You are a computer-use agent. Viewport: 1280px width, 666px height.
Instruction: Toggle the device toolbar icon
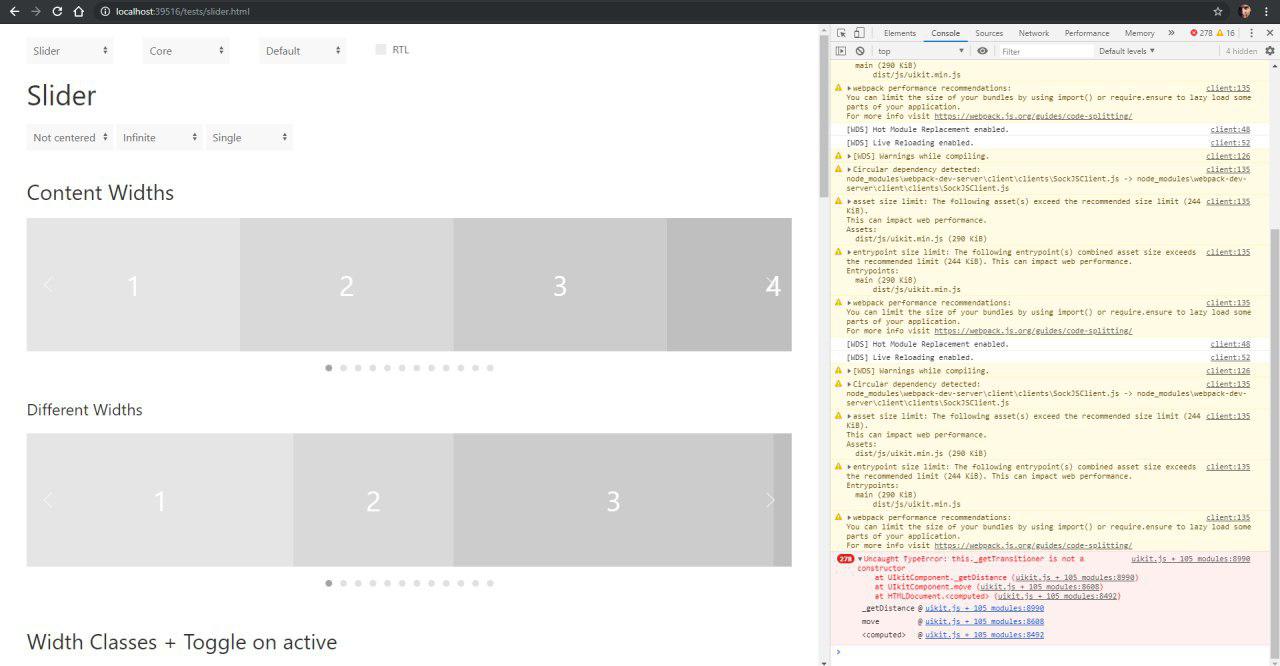857,32
